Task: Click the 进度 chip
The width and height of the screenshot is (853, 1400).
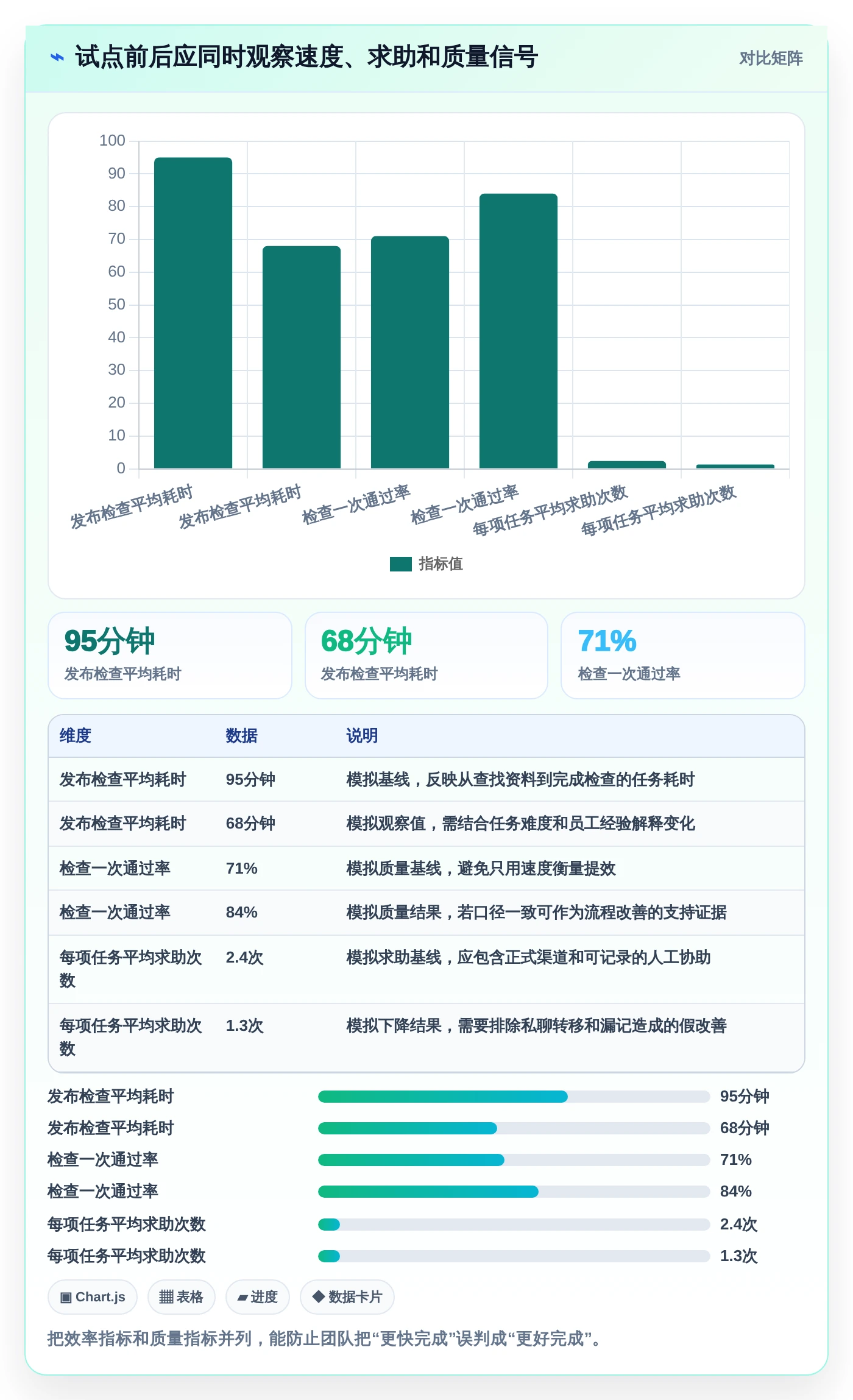Action: tap(258, 1297)
